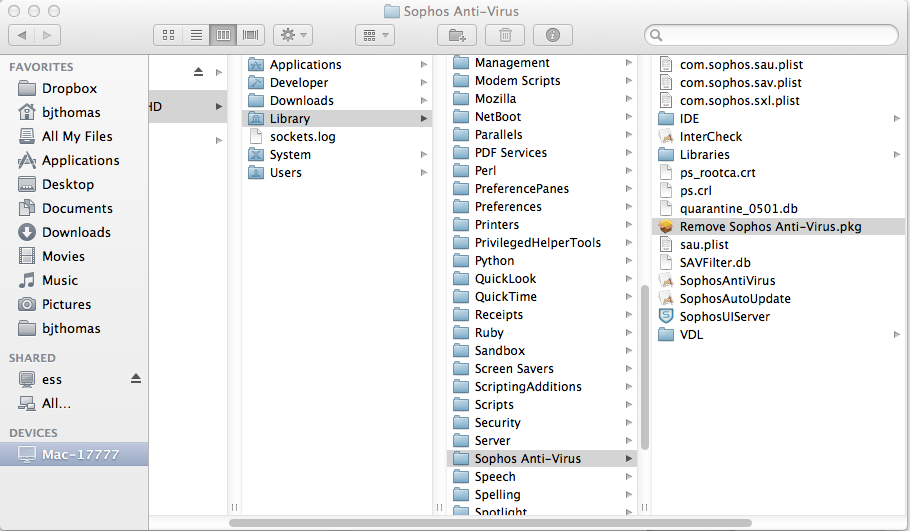Go back with the left arrow button
Image resolution: width=910 pixels, height=531 pixels.
click(x=22, y=35)
